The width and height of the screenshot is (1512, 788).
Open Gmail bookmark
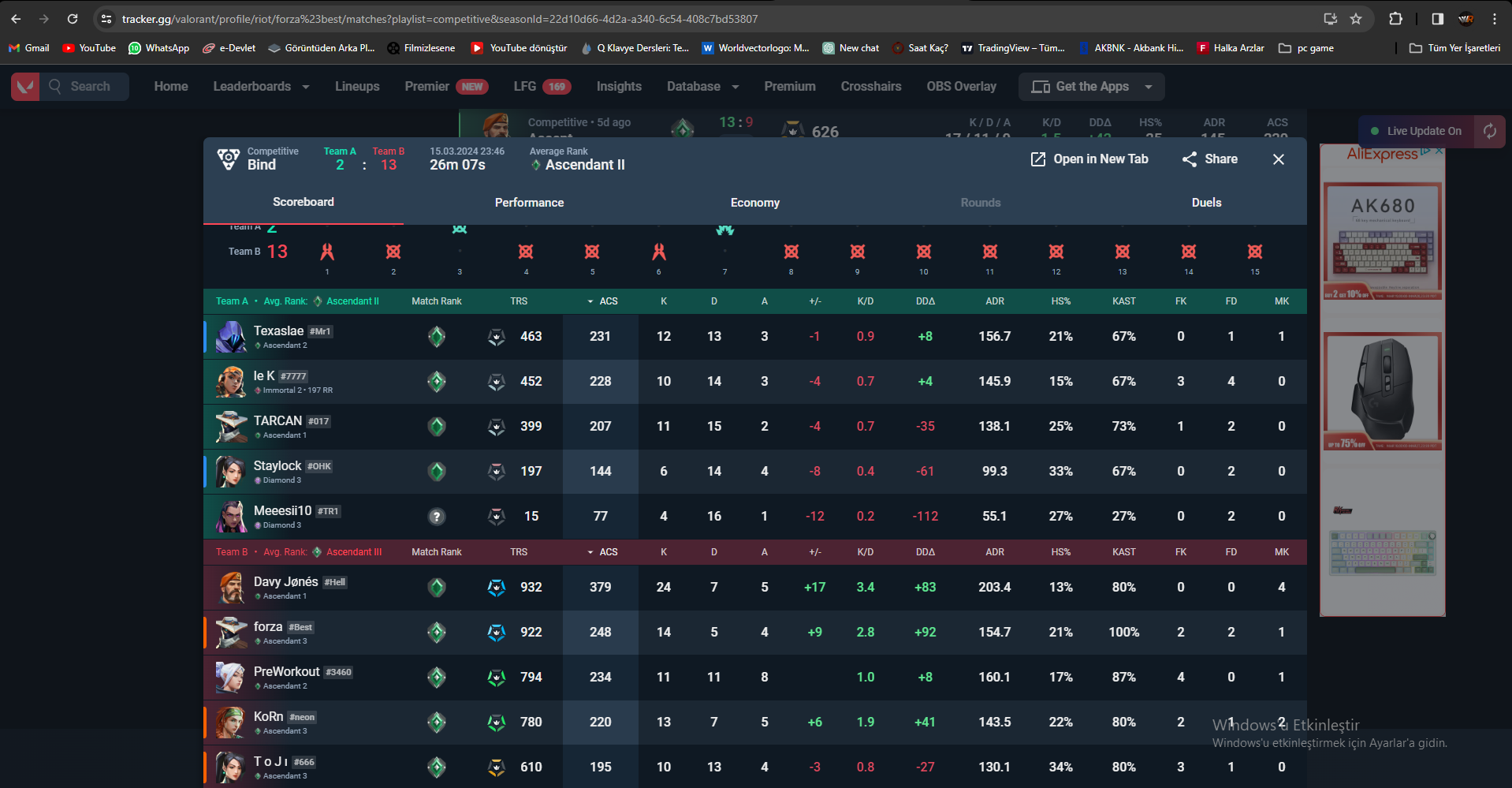pyautogui.click(x=29, y=48)
